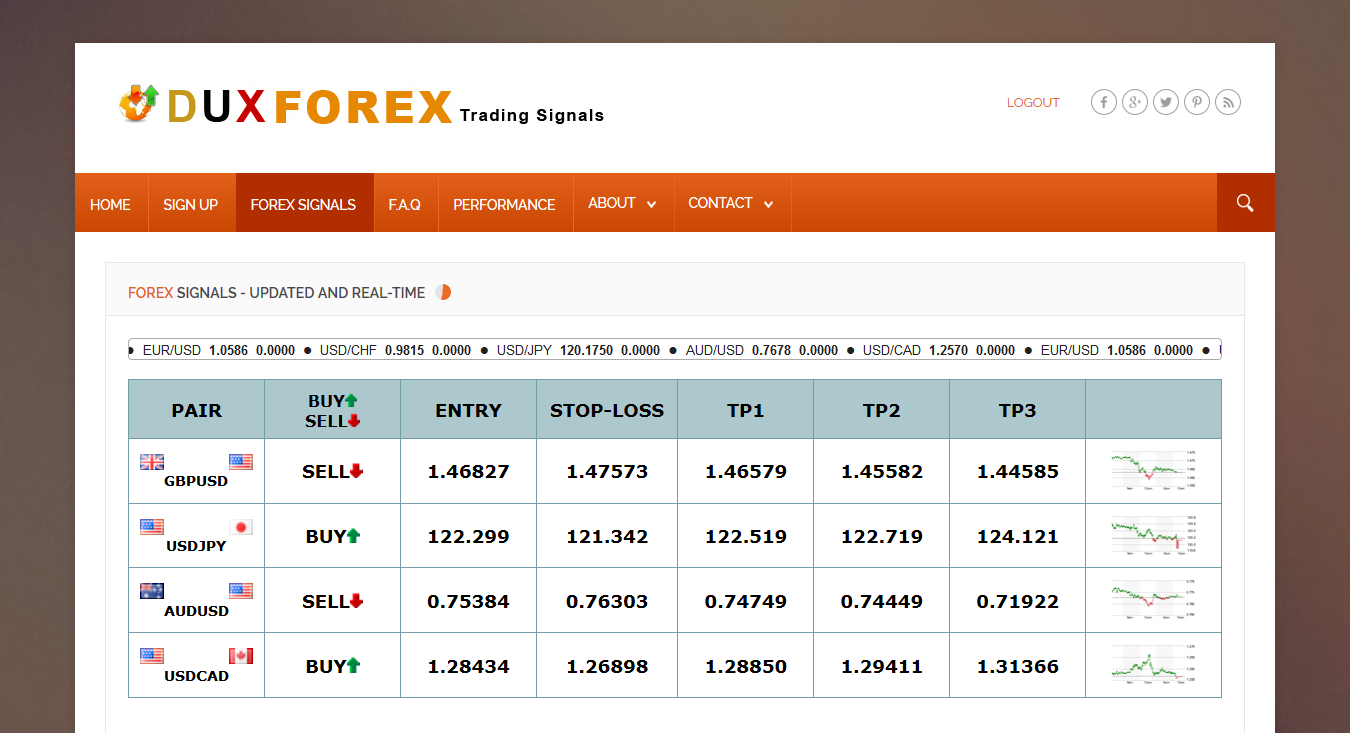Click the Australian flag in AUDUSD row
Viewport: 1350px width, 733px height.
tap(152, 591)
